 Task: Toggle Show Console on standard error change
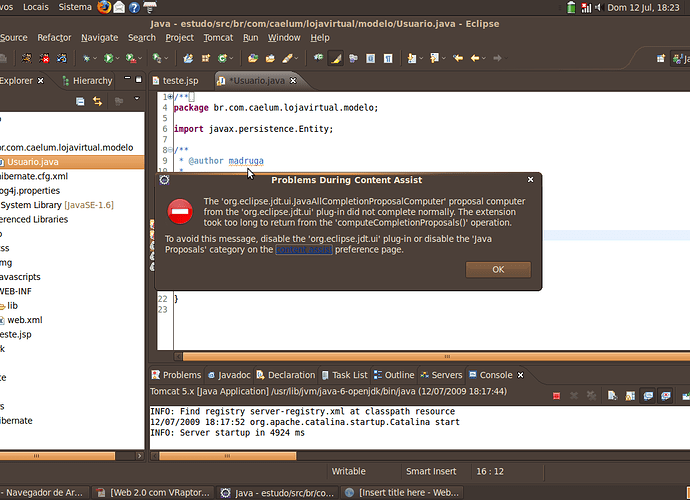(x=665, y=396)
